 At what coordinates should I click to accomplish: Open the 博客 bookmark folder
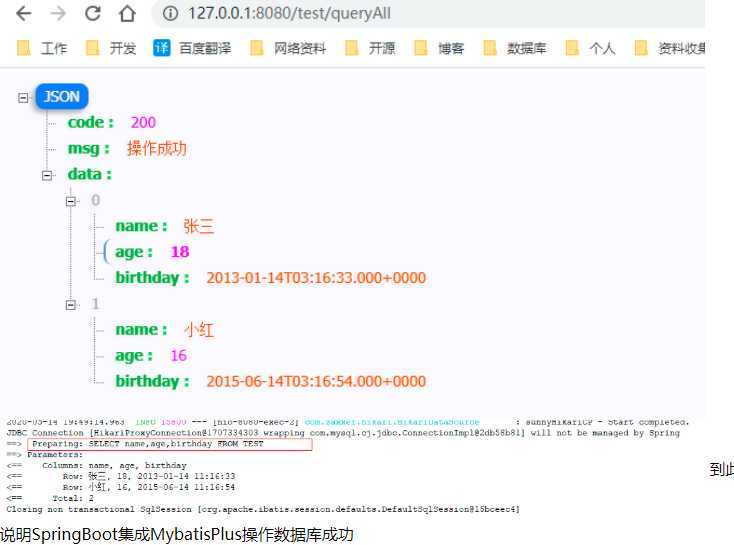click(x=439, y=48)
